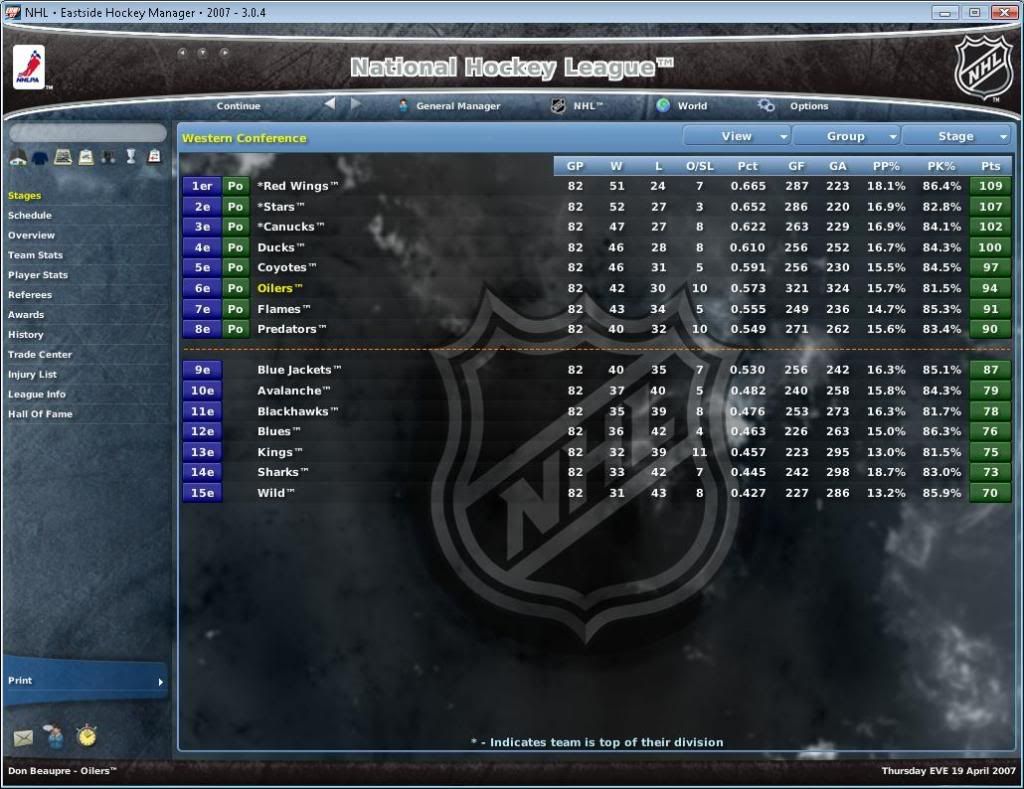Open Overview from the sidebar
Screen dimensions: 1024x789
click(x=31, y=235)
